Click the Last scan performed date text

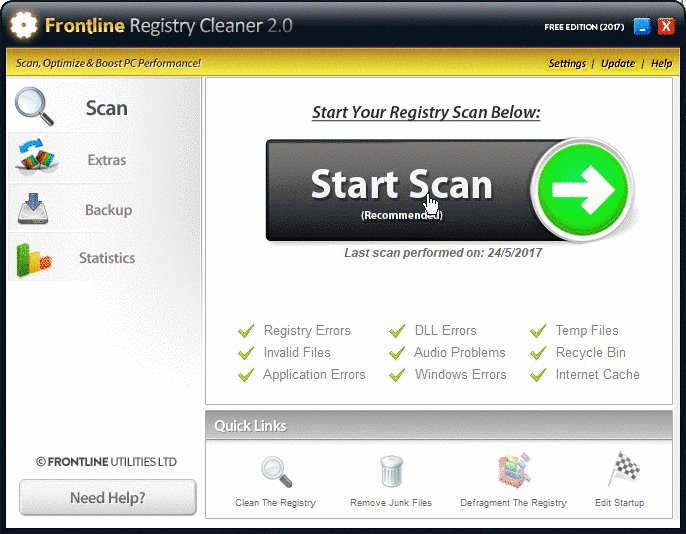pos(443,253)
